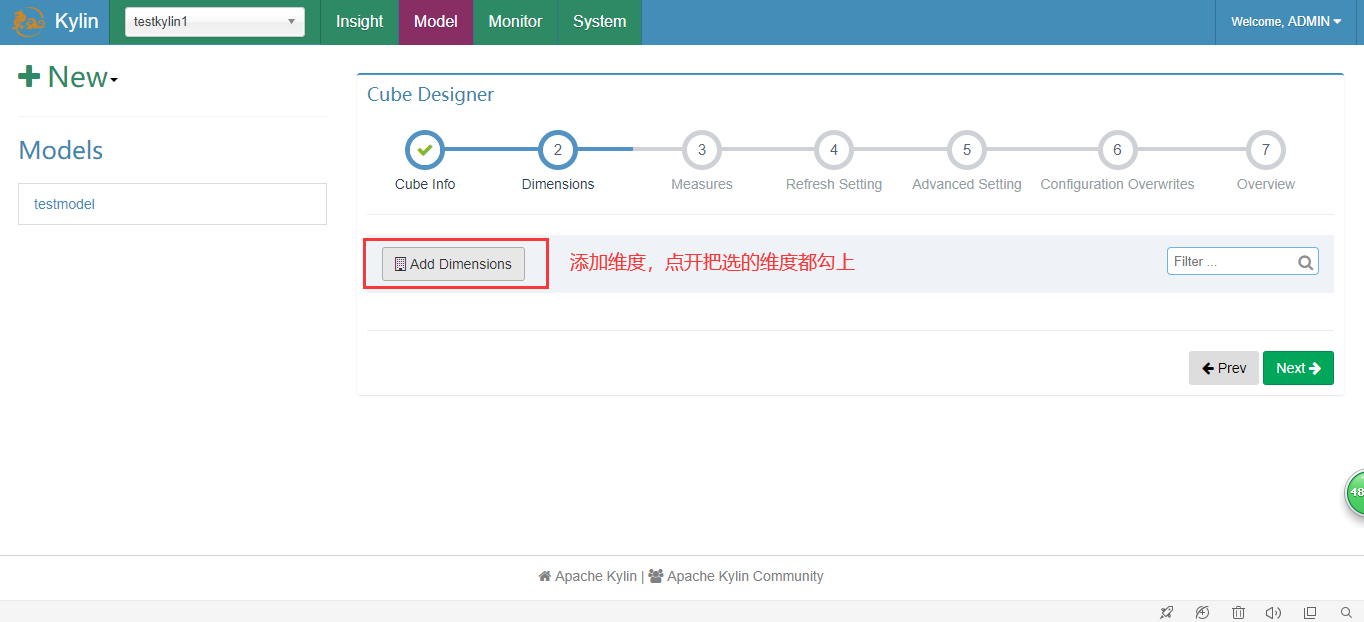Jump to Configuration Overwrites step six
Image resolution: width=1364 pixels, height=622 pixels.
pyautogui.click(x=1117, y=150)
